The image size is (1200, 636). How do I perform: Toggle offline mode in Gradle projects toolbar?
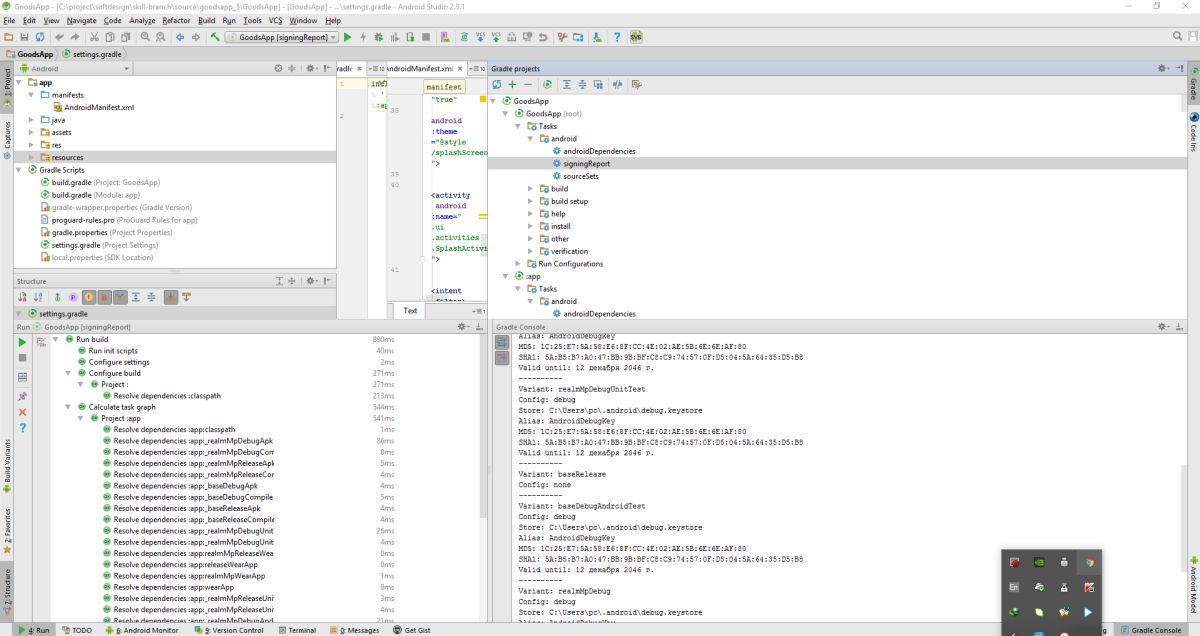[x=618, y=85]
